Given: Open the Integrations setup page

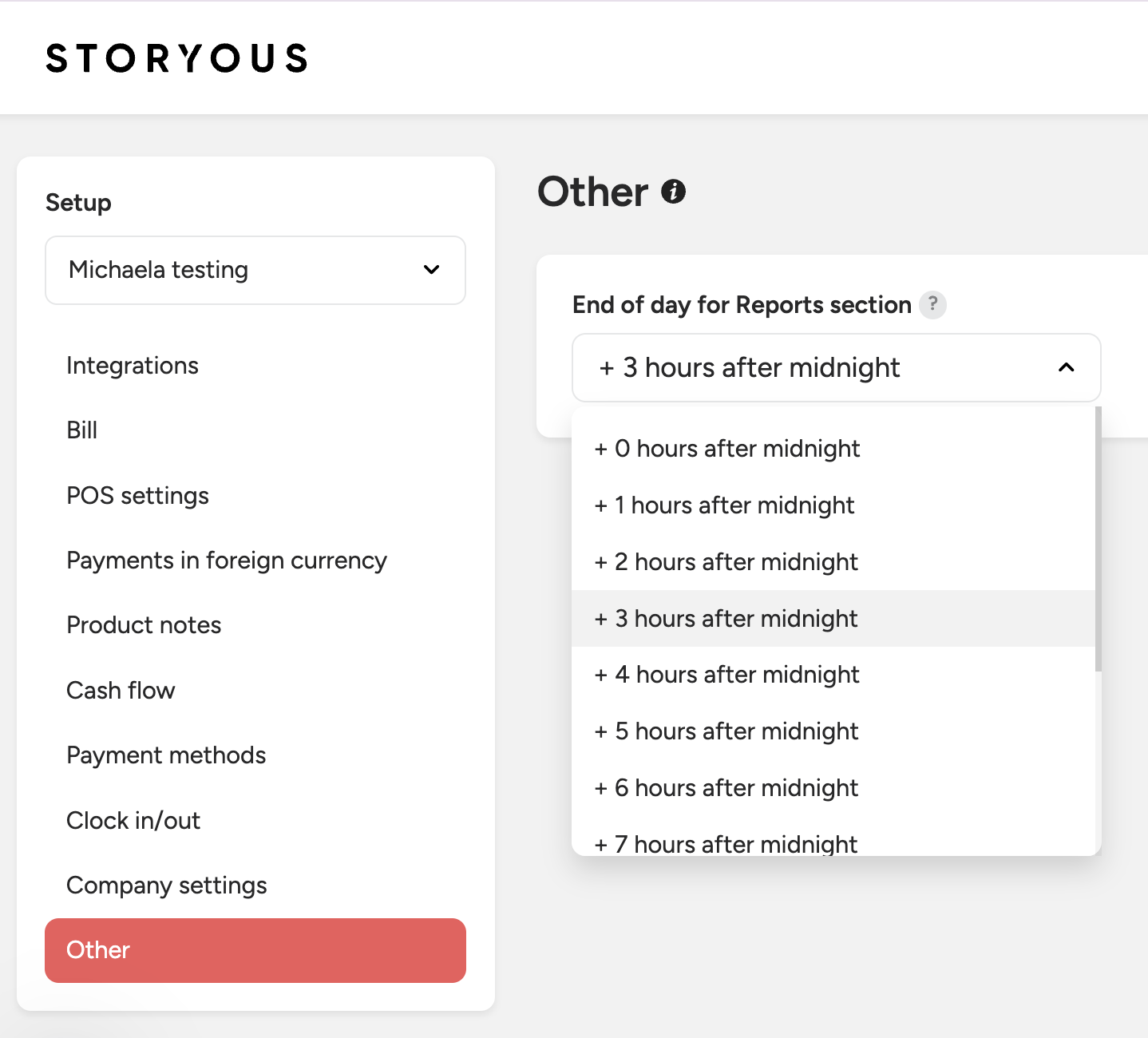Looking at the screenshot, I should (133, 366).
